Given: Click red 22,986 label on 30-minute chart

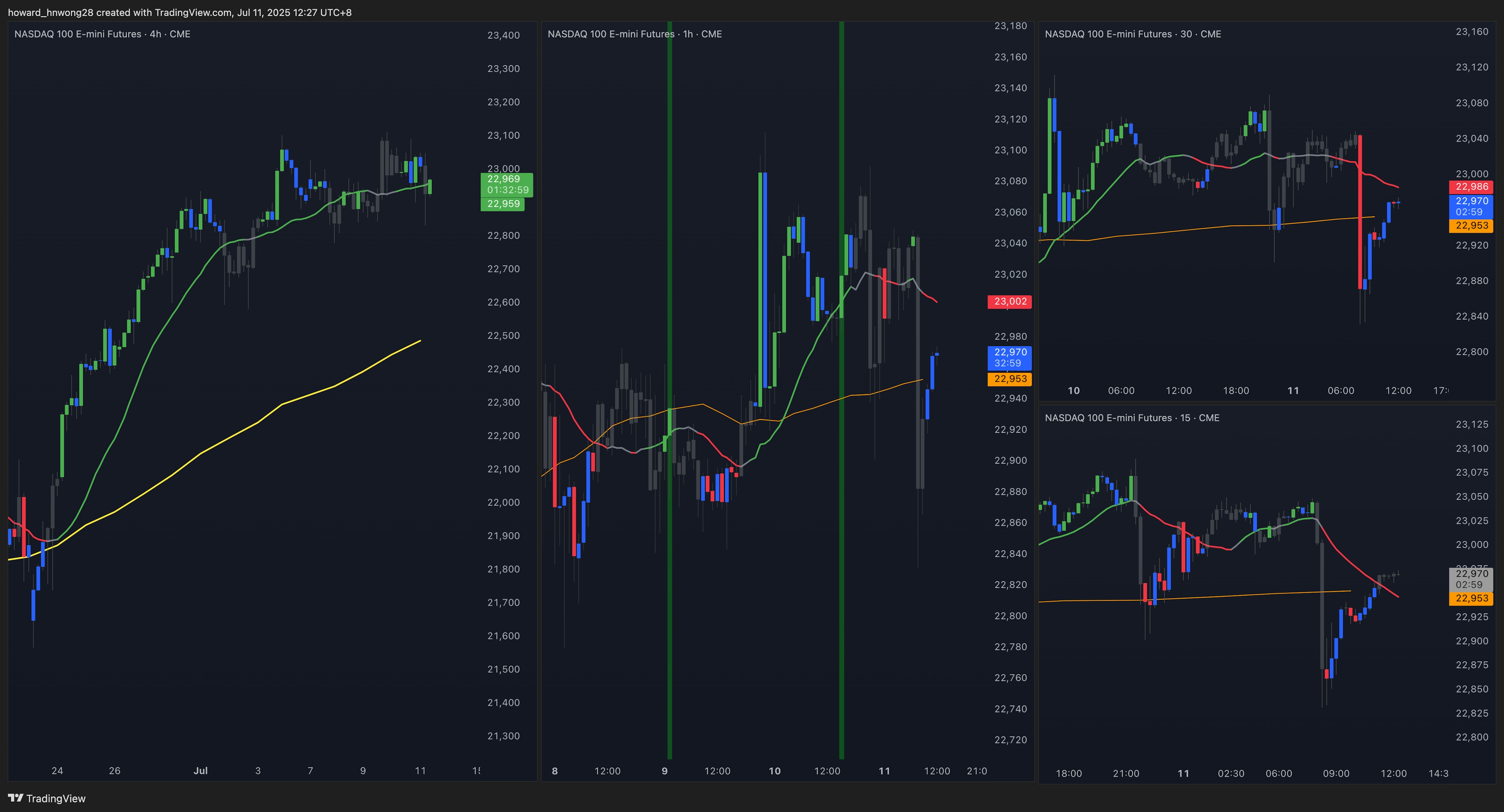Looking at the screenshot, I should pos(1471,187).
